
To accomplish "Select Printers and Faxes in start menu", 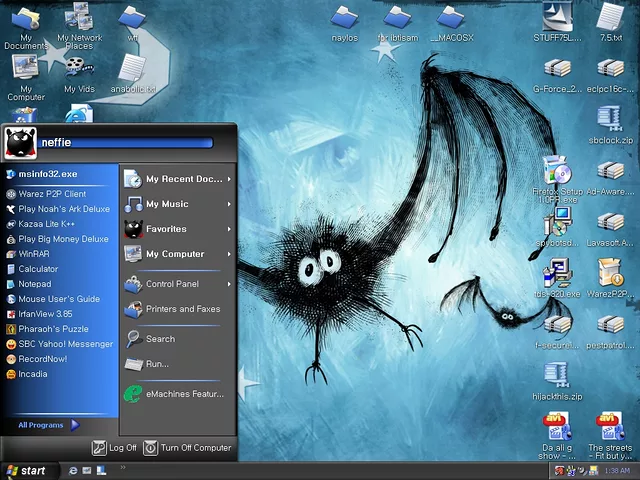I will click(x=182, y=309).
